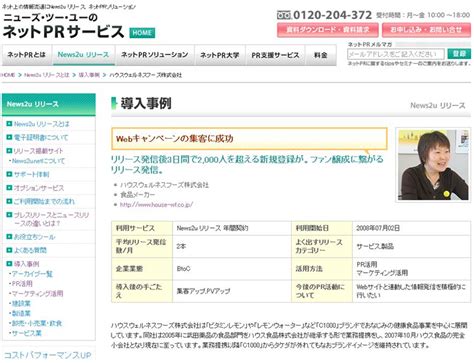Image resolution: width=474 pixels, height=363 pixels.
Task: Click green square icon beside お役立ちツール
Action: coord(9,237)
